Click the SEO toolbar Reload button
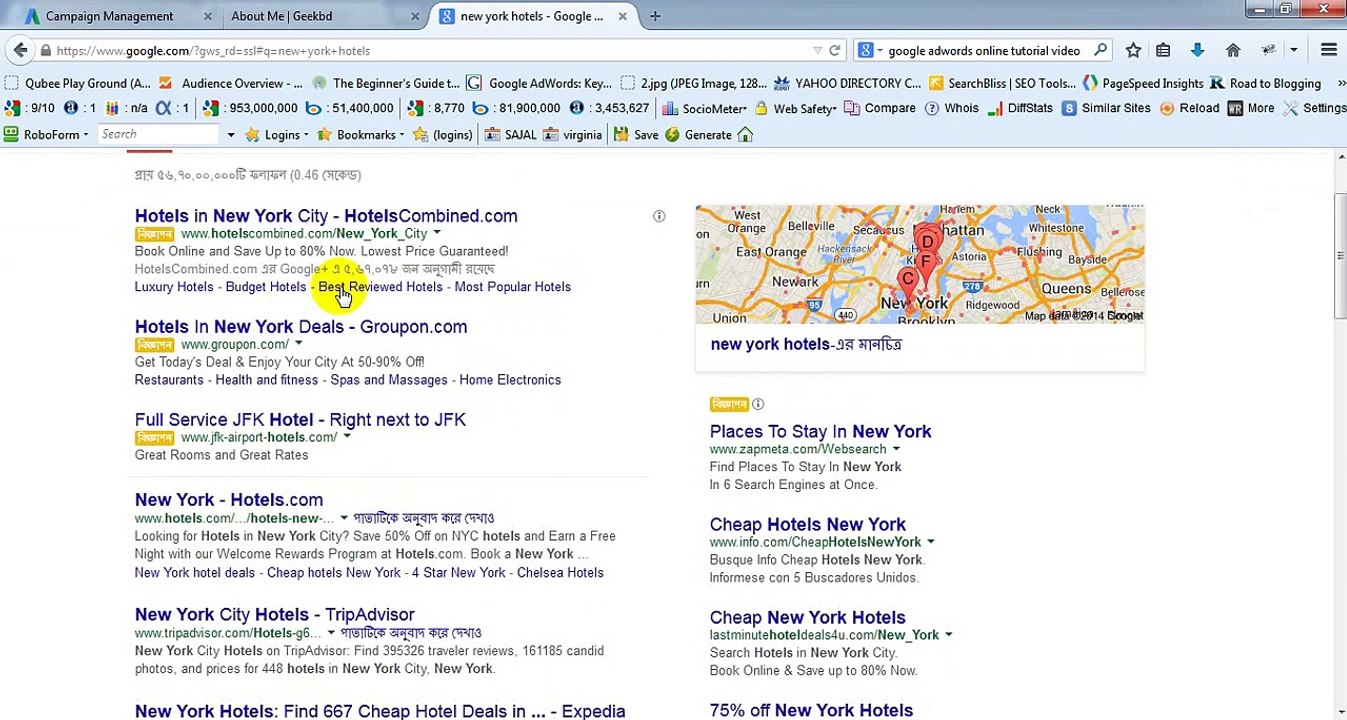Viewport: 1347px width, 720px height. [1189, 108]
